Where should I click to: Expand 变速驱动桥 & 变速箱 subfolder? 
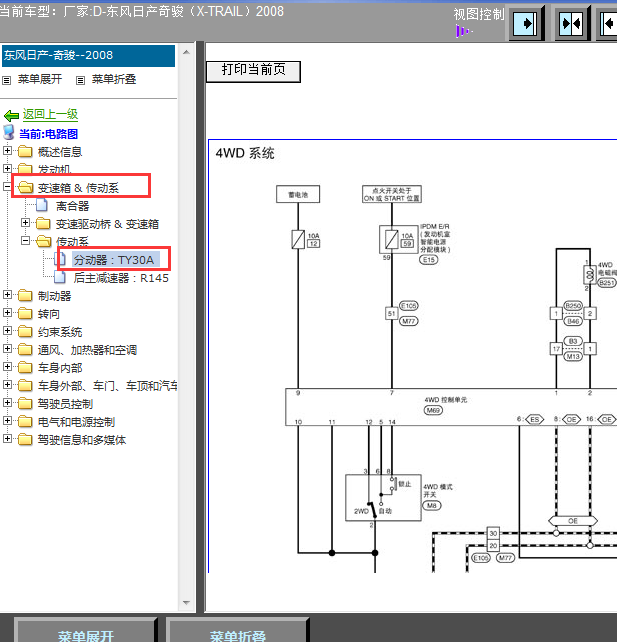pyautogui.click(x=25, y=222)
